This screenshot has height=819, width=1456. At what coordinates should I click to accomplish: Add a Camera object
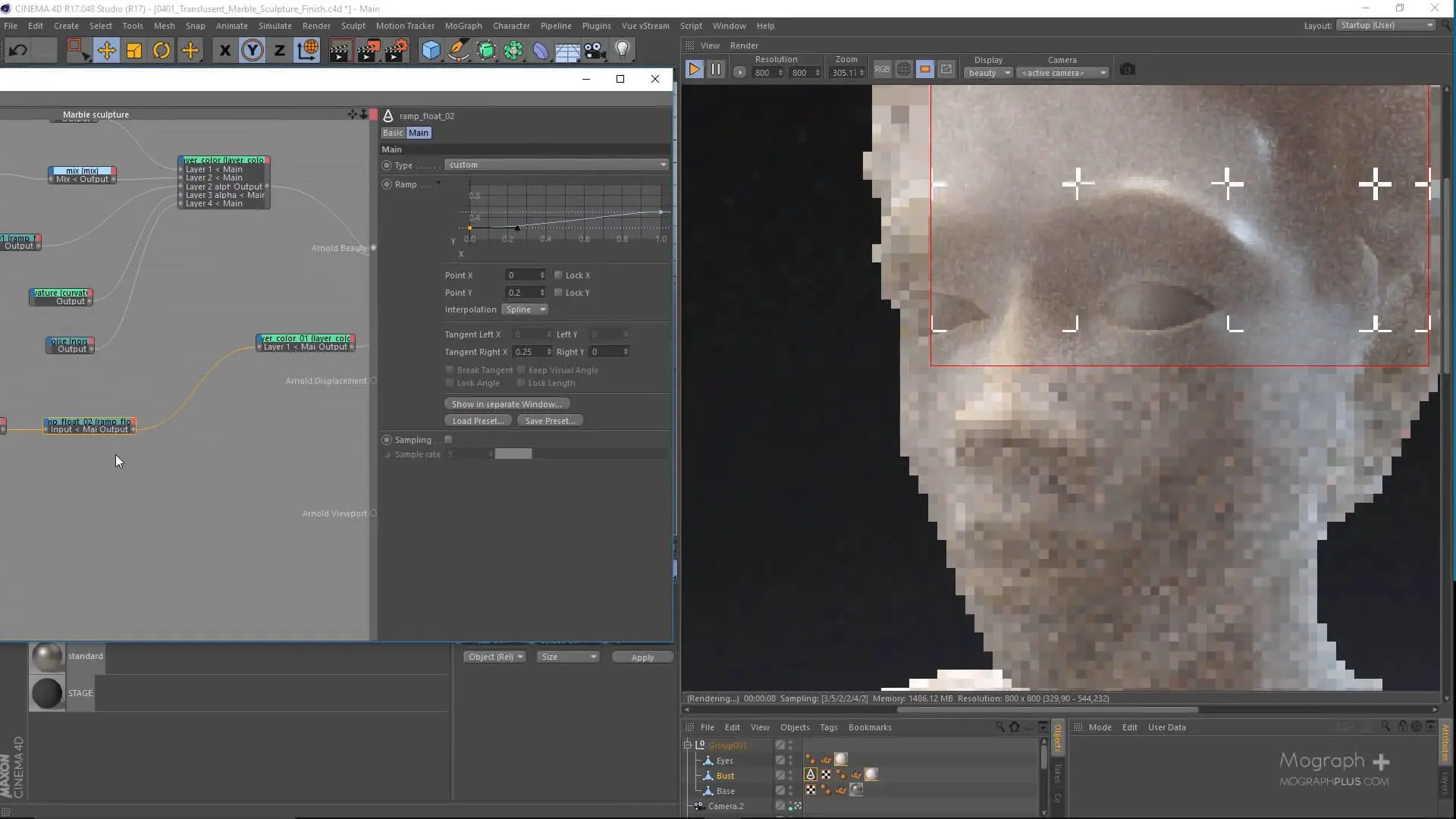pos(595,51)
